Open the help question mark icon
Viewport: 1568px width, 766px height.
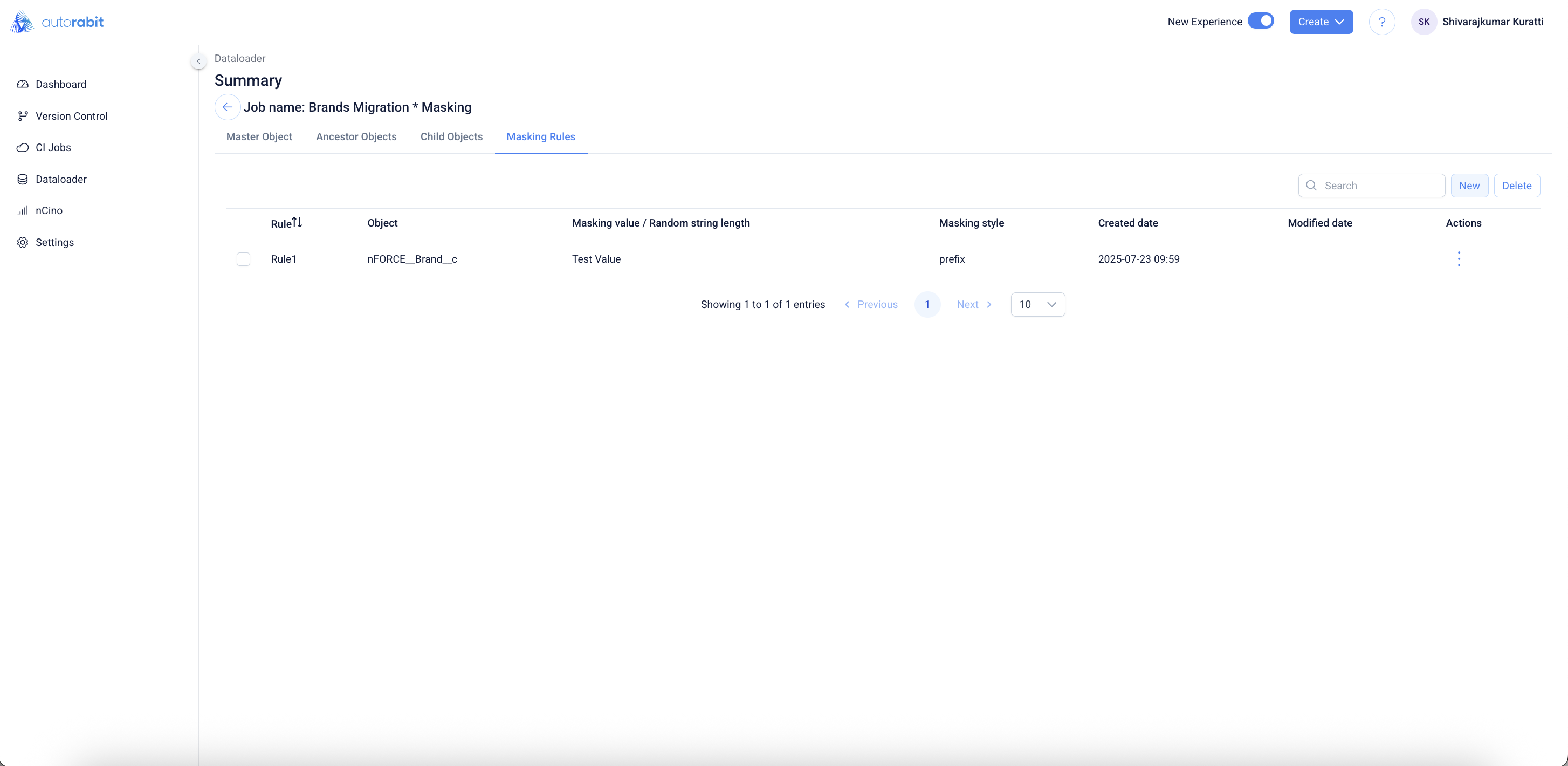click(x=1382, y=22)
